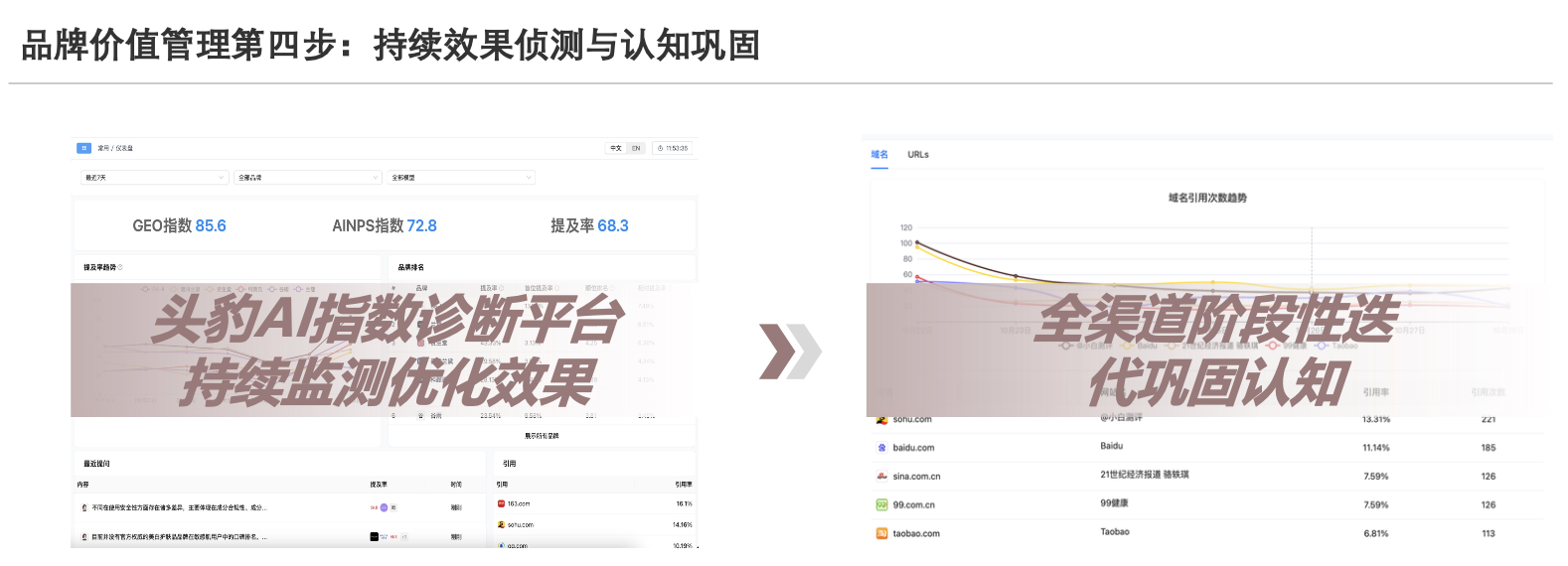Image resolution: width=1568 pixels, height=566 pixels.
Task: Click the orange taobao.com favicon
Action: click(x=881, y=534)
